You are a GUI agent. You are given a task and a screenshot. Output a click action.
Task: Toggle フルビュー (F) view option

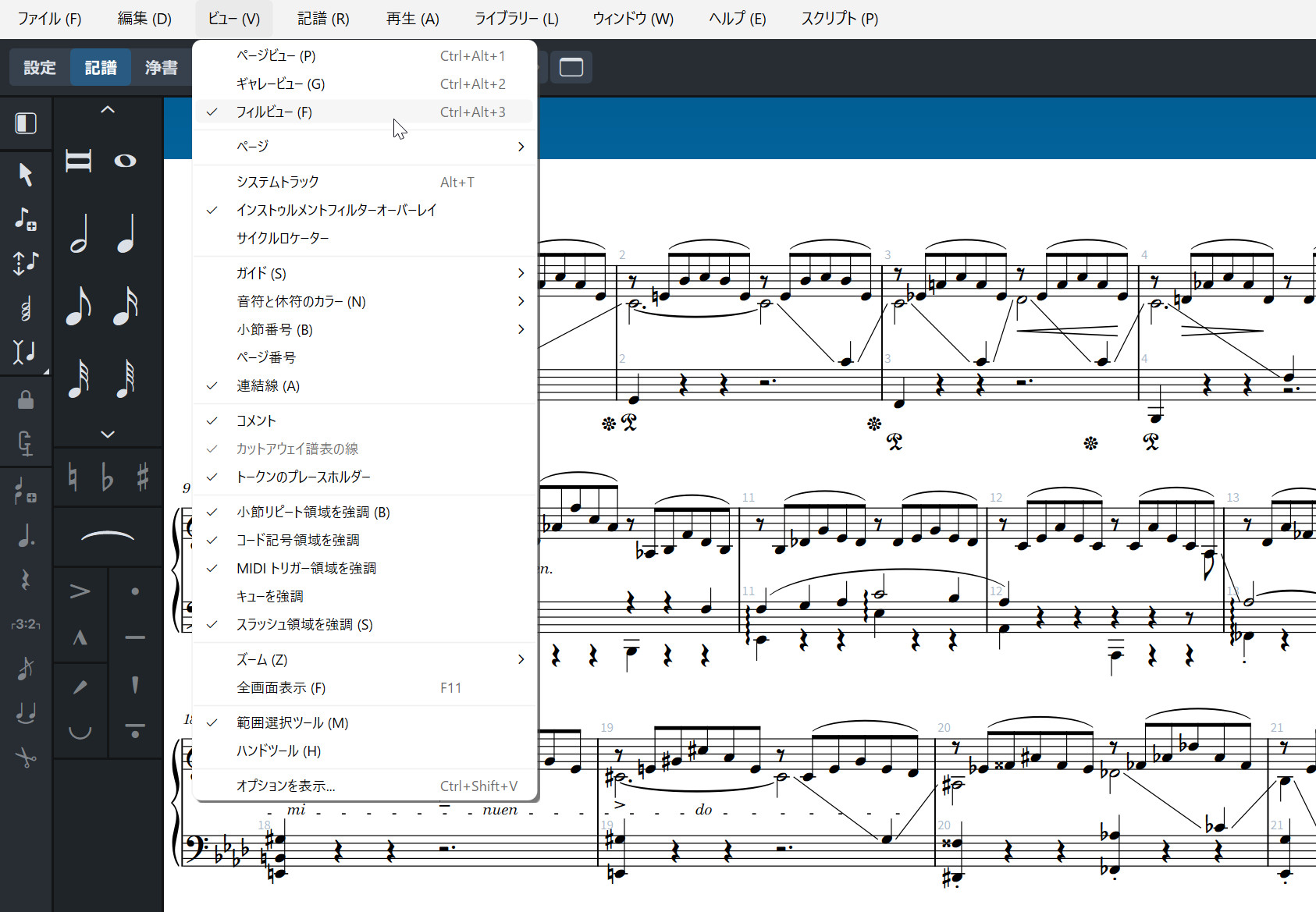[x=365, y=112]
